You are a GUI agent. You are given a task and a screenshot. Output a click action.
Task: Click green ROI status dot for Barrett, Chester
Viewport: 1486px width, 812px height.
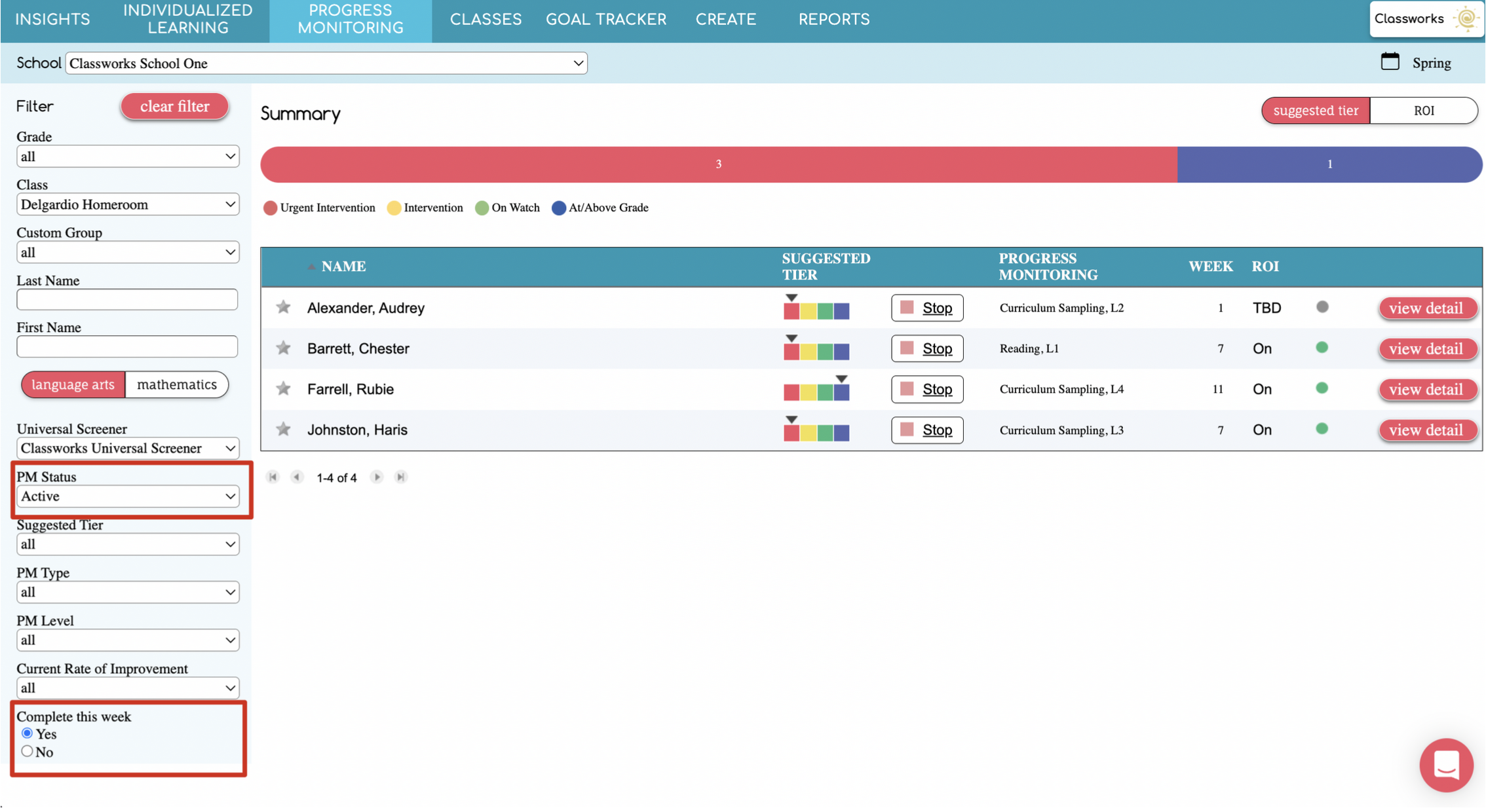(1322, 348)
